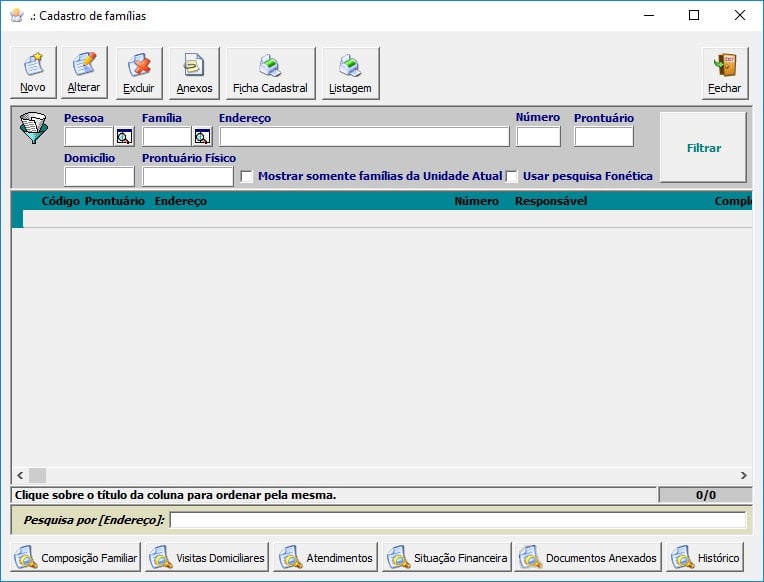Open Visitas Domiciliares
The image size is (764, 582).
click(207, 558)
